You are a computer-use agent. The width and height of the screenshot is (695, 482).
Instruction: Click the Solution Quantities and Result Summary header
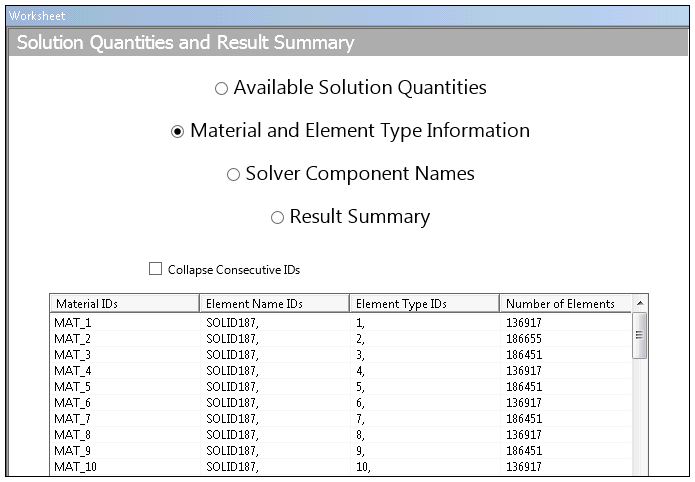pos(186,43)
